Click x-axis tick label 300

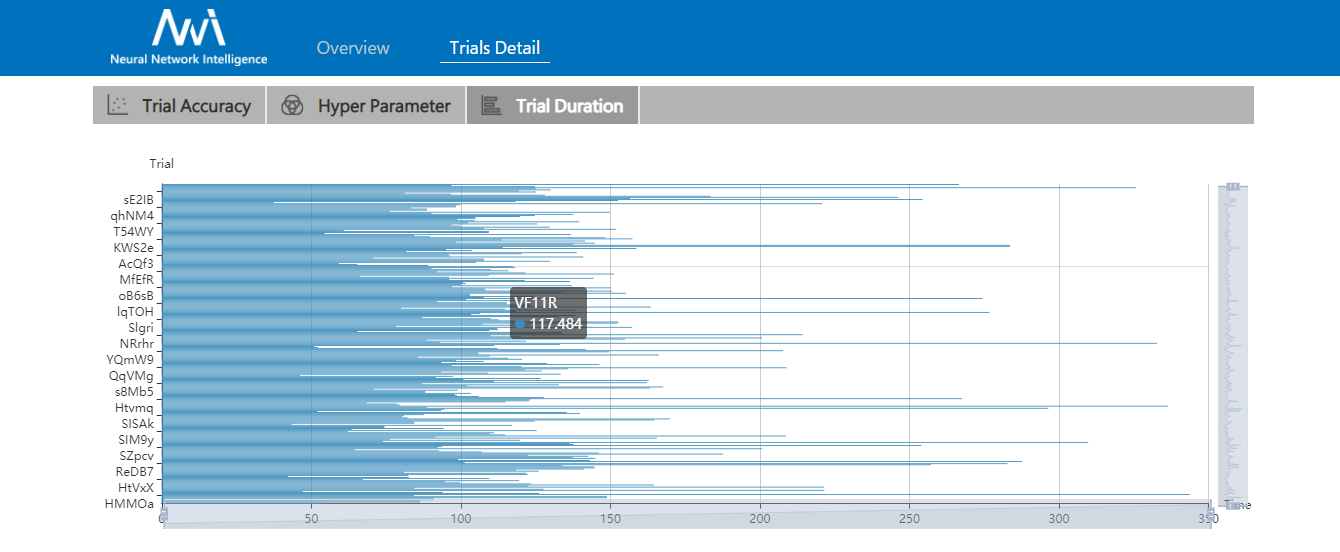coord(1060,519)
